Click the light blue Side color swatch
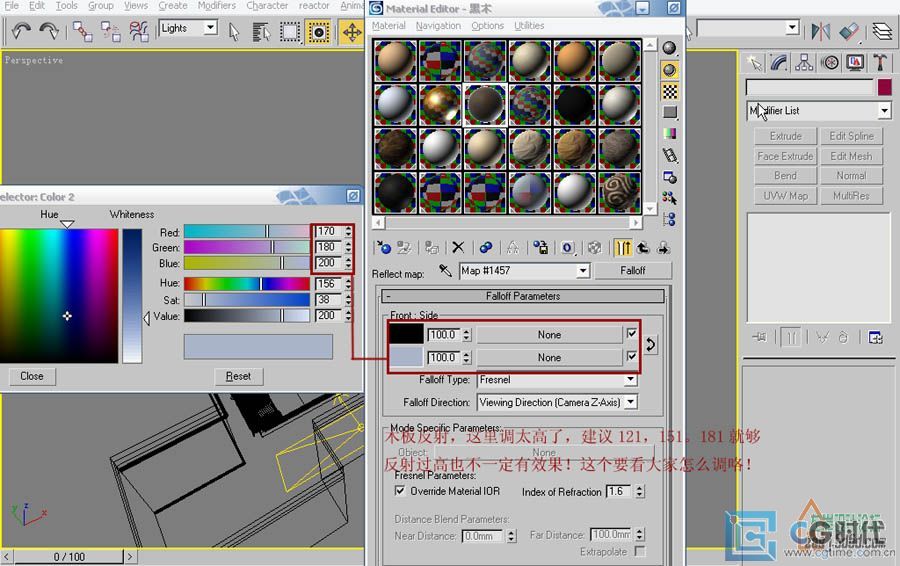The width and height of the screenshot is (900, 566). 406,357
